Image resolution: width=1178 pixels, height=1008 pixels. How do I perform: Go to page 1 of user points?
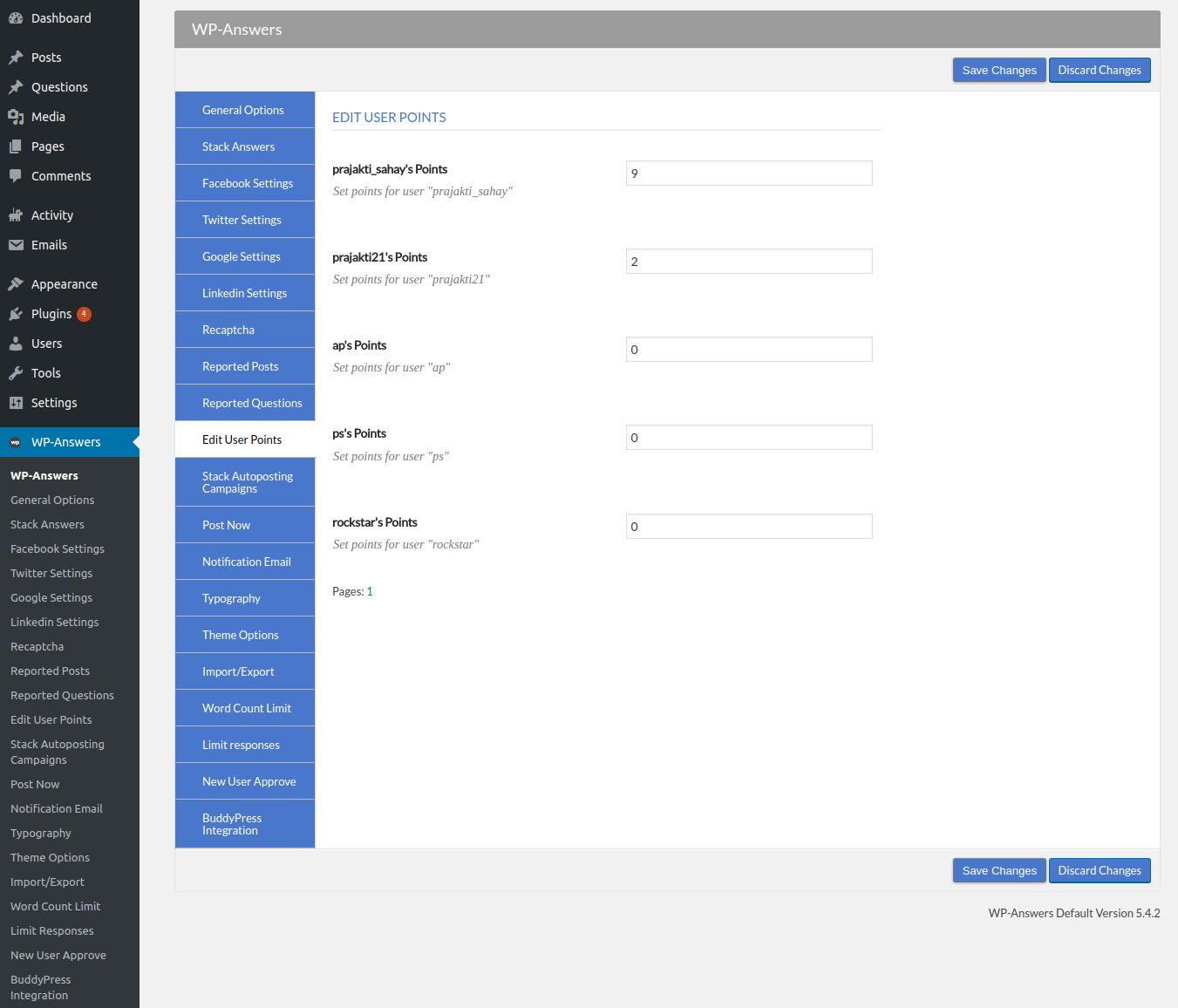point(370,591)
